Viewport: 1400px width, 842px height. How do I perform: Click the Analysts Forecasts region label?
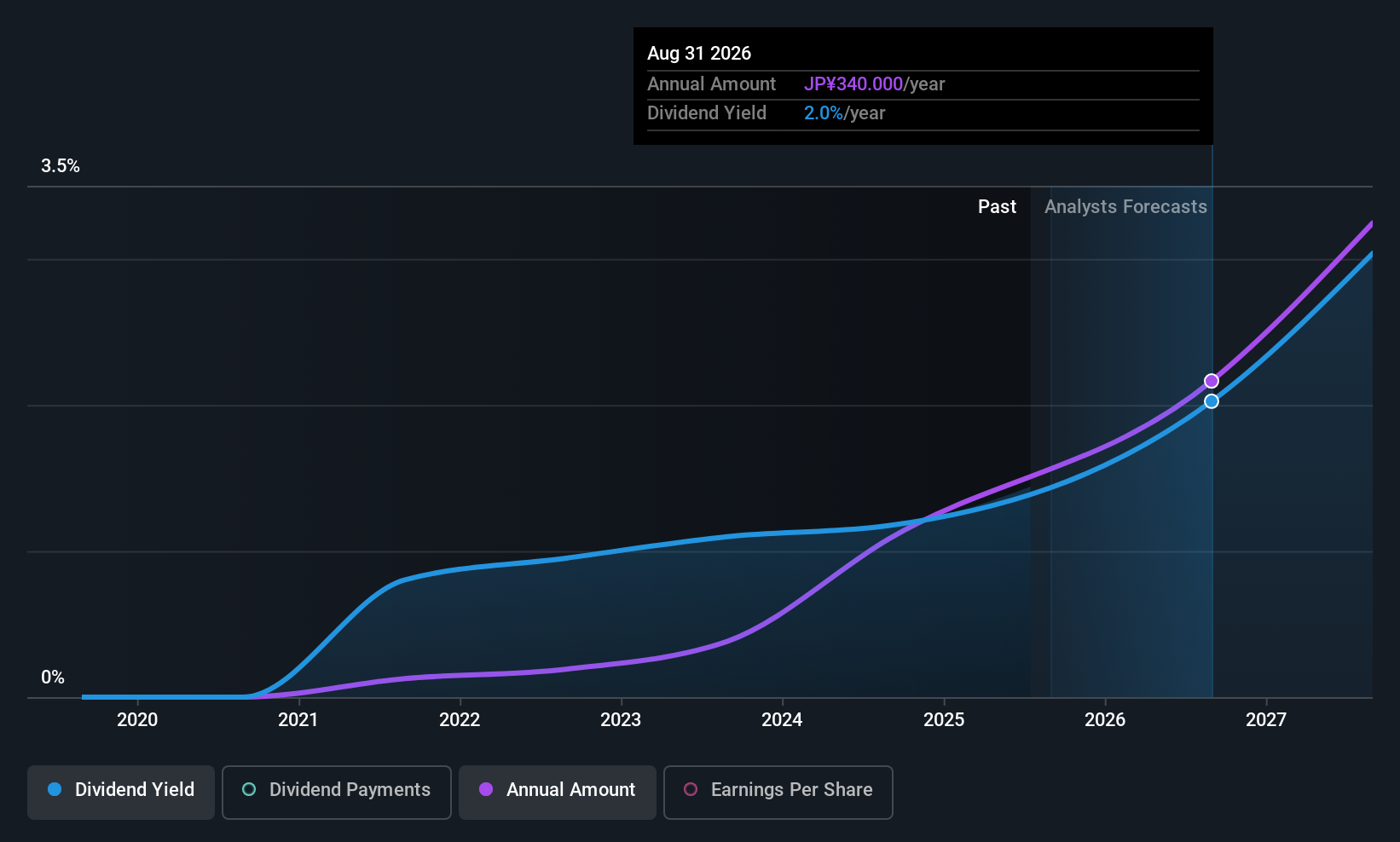click(1125, 207)
